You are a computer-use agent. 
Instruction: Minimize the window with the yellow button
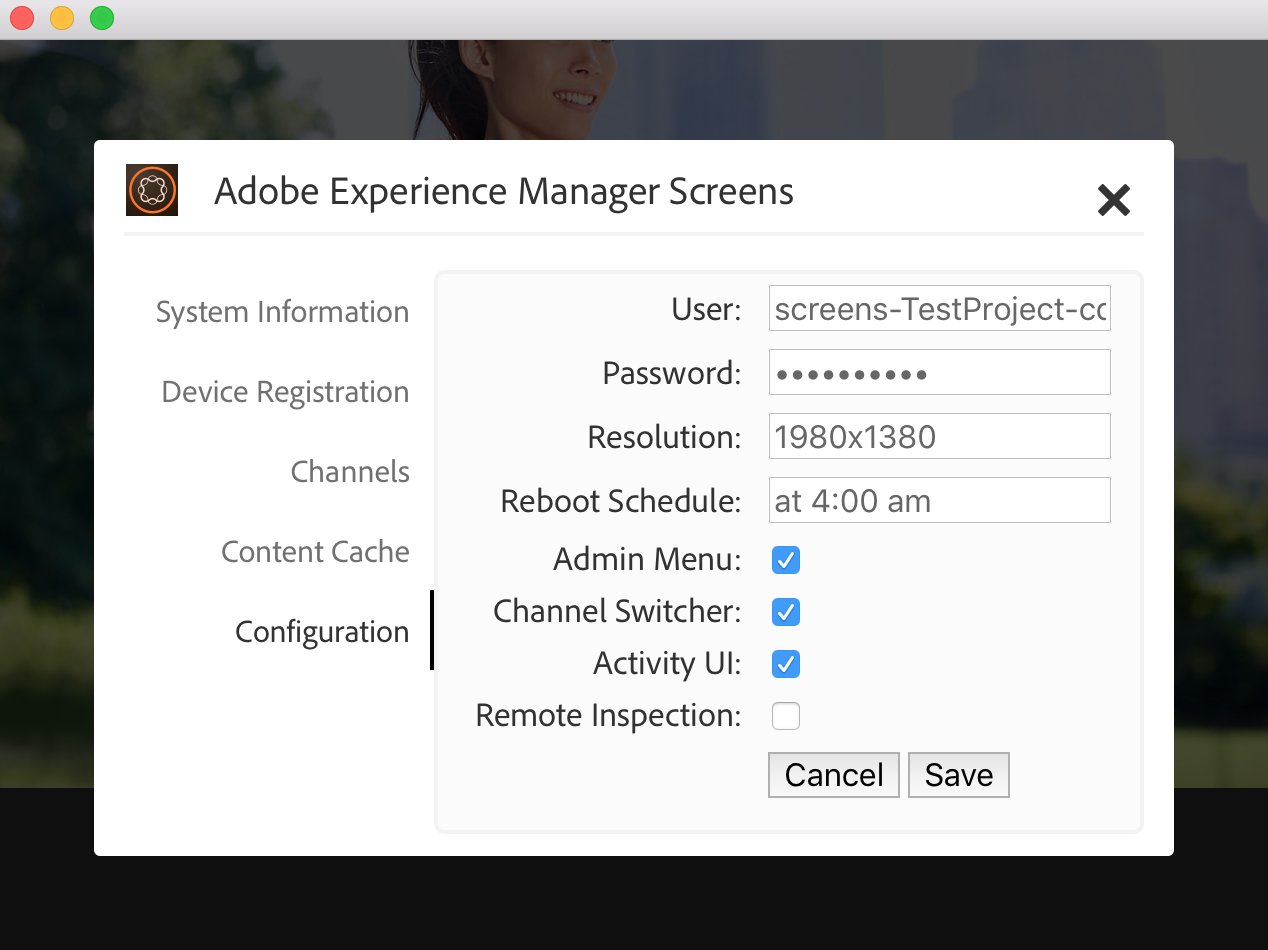[x=62, y=18]
